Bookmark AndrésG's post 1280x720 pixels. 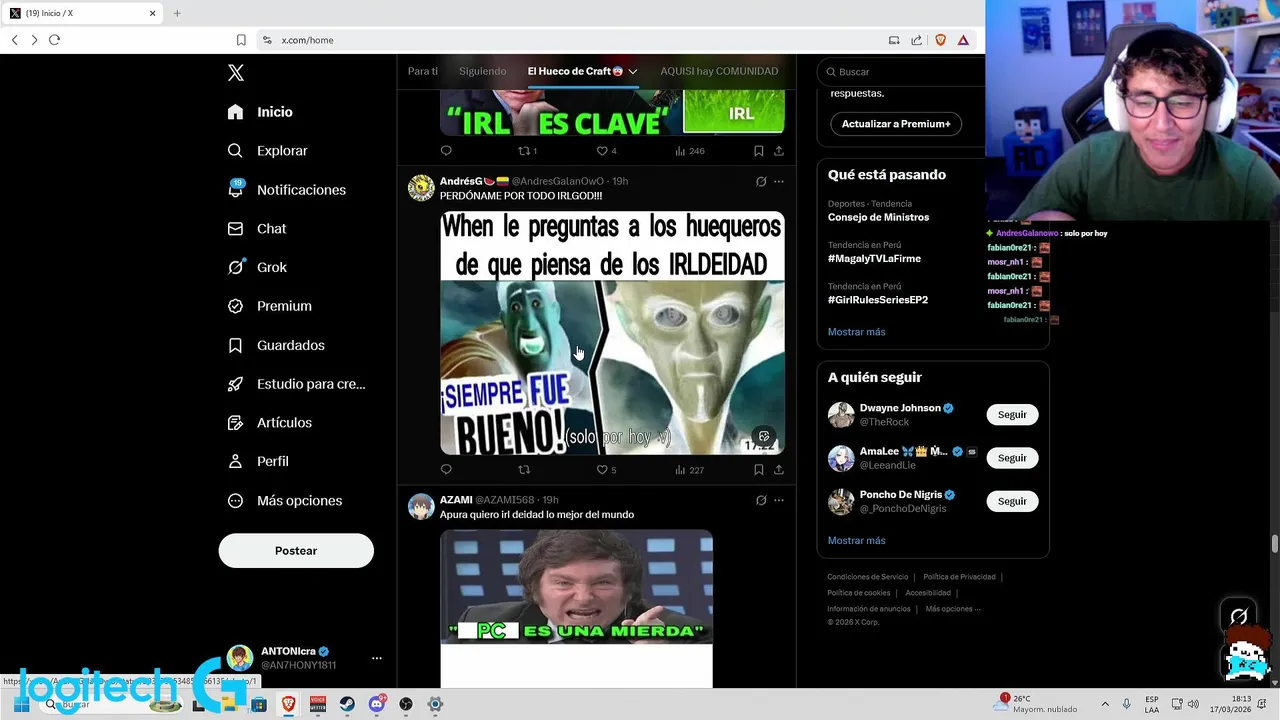759,470
